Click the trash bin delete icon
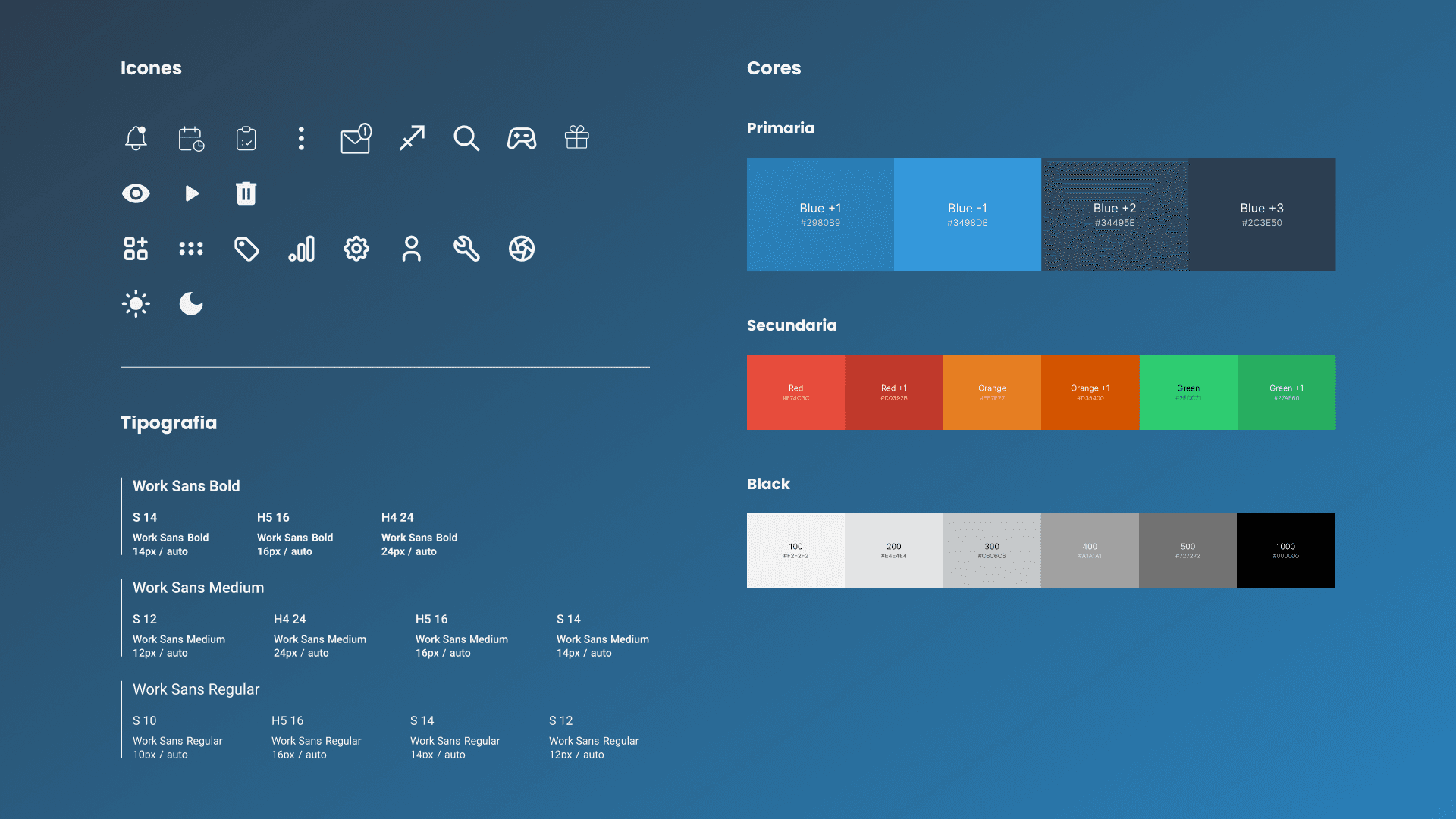1456x819 pixels. click(x=246, y=193)
